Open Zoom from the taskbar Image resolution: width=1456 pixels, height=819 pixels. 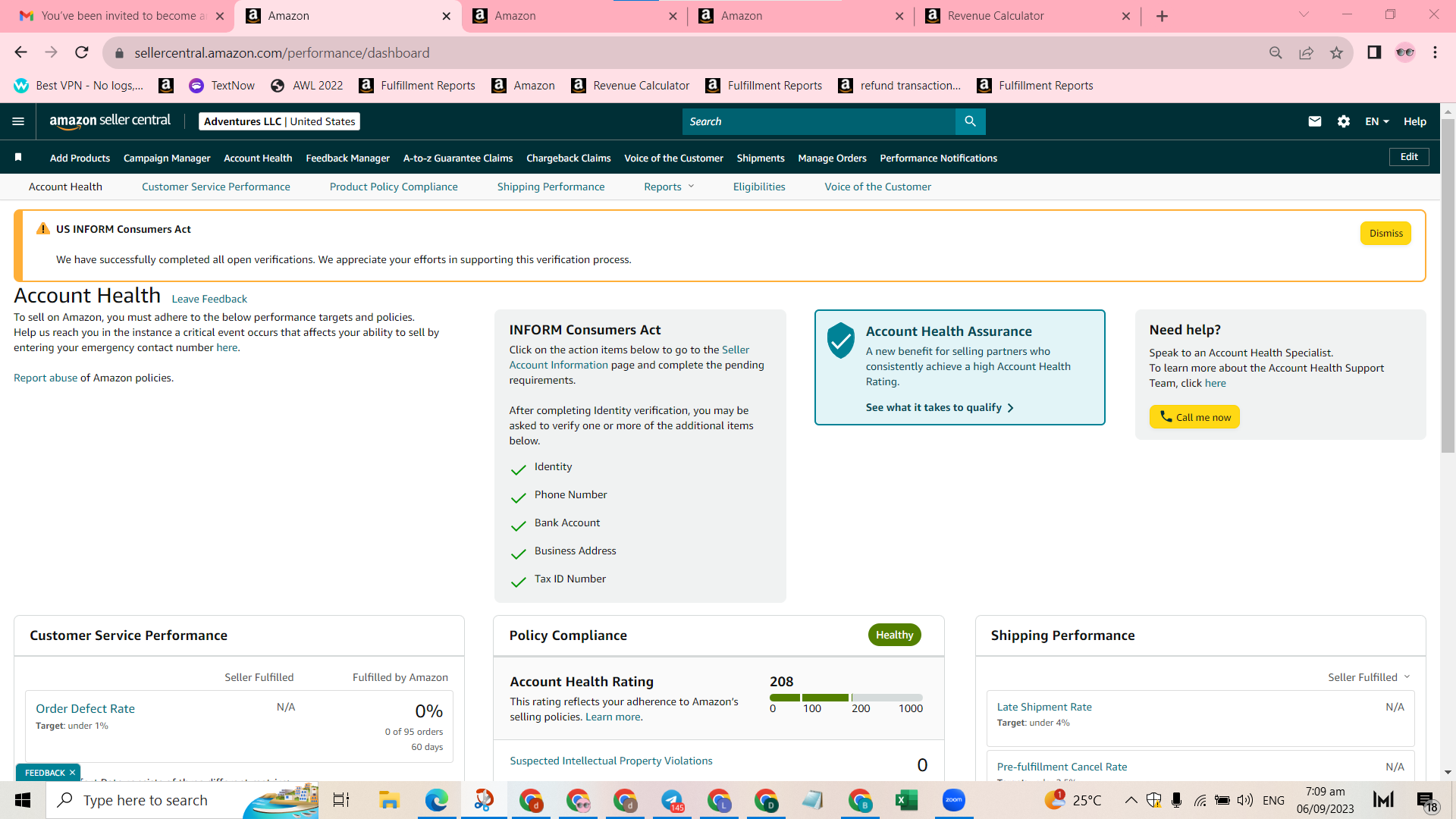[x=953, y=800]
